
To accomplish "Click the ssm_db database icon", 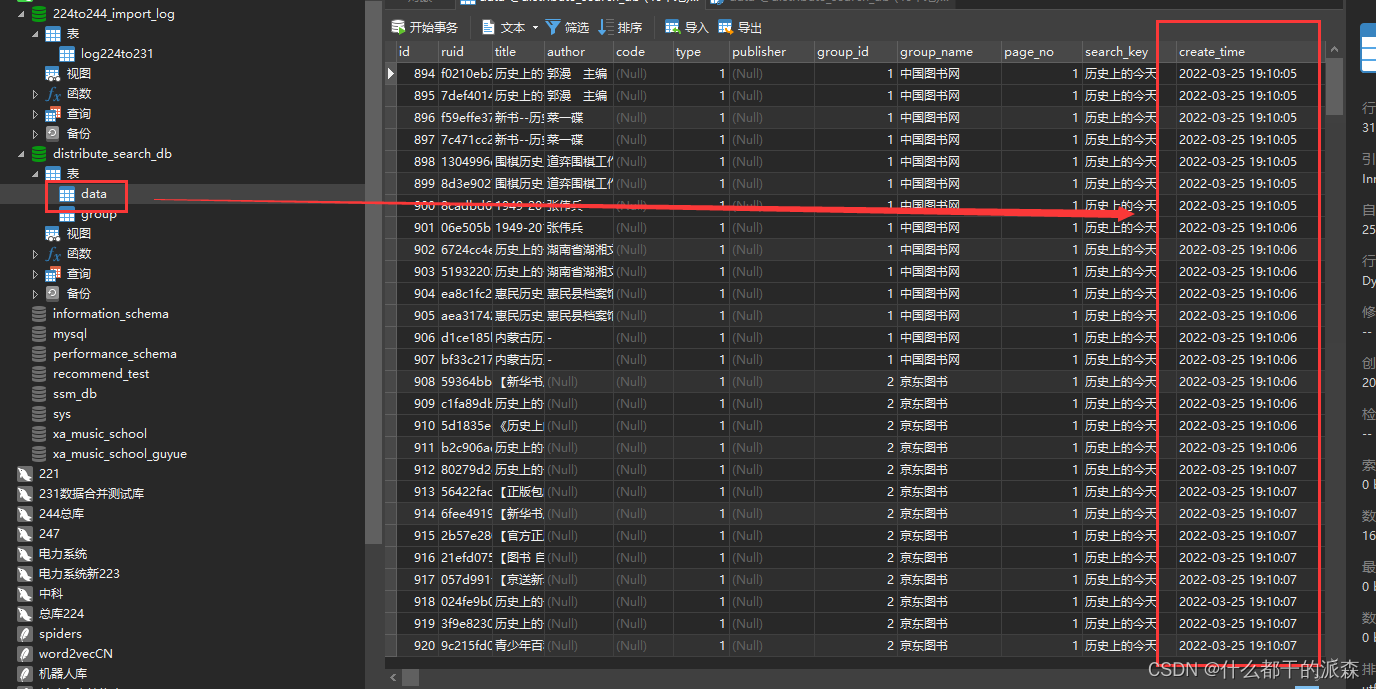I will [x=39, y=394].
